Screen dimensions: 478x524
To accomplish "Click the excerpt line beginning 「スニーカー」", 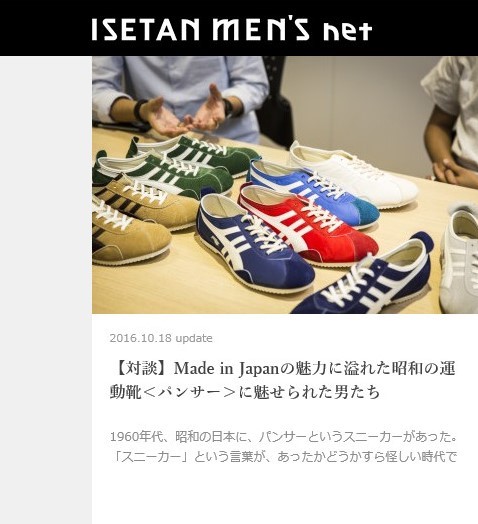I will click(x=283, y=456).
